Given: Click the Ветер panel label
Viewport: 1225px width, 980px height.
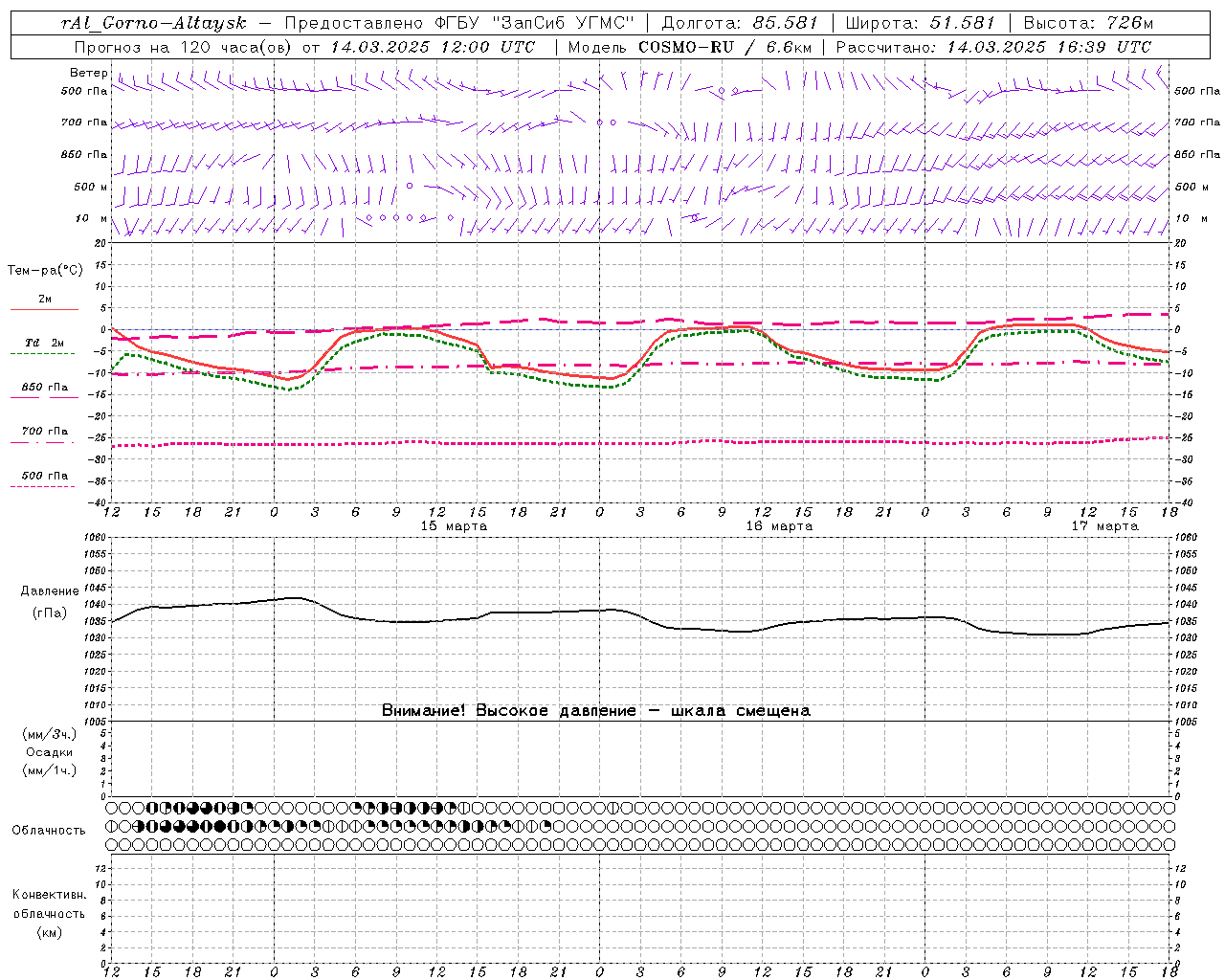Looking at the screenshot, I should click(88, 73).
